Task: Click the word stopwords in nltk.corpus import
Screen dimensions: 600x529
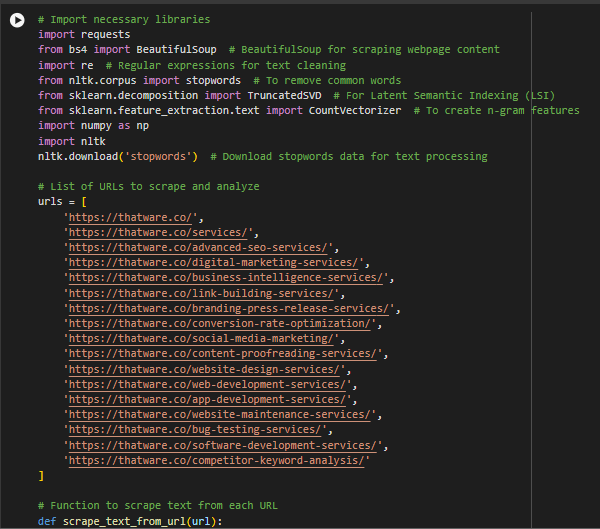Action: (x=213, y=80)
